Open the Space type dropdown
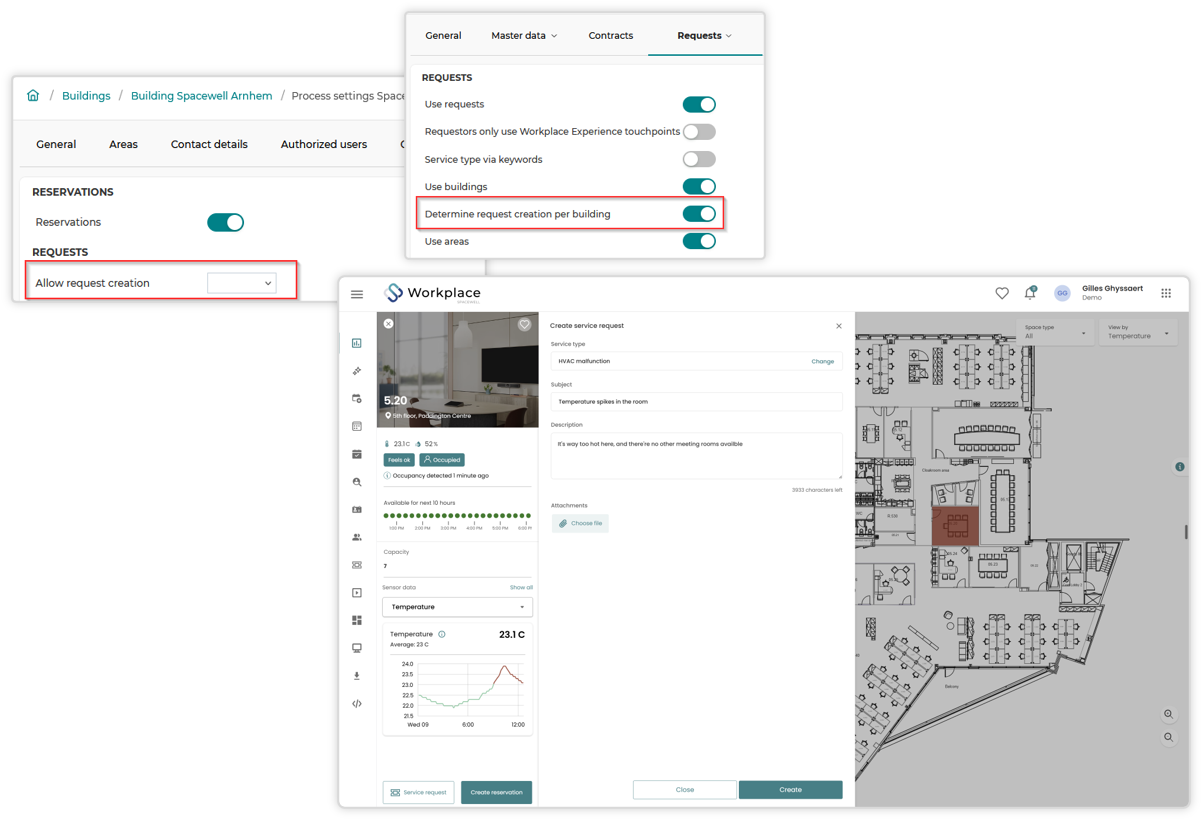Image resolution: width=1202 pixels, height=820 pixels. [x=1054, y=332]
